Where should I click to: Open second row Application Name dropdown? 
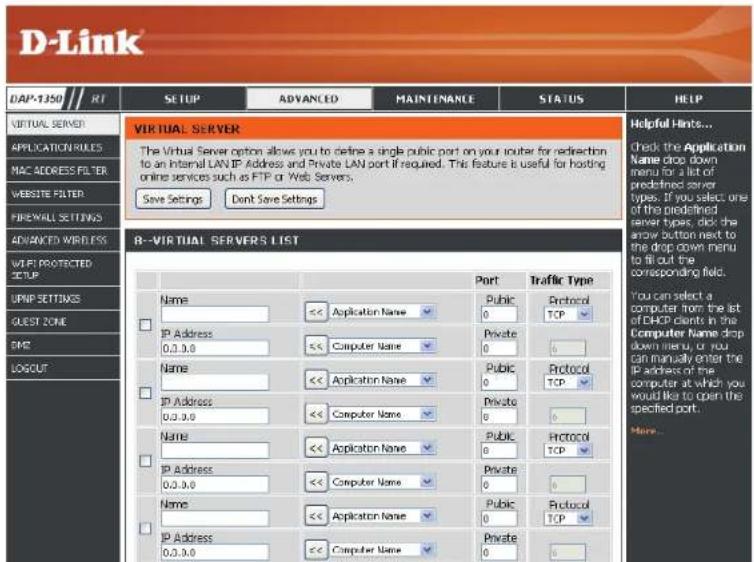point(382,380)
